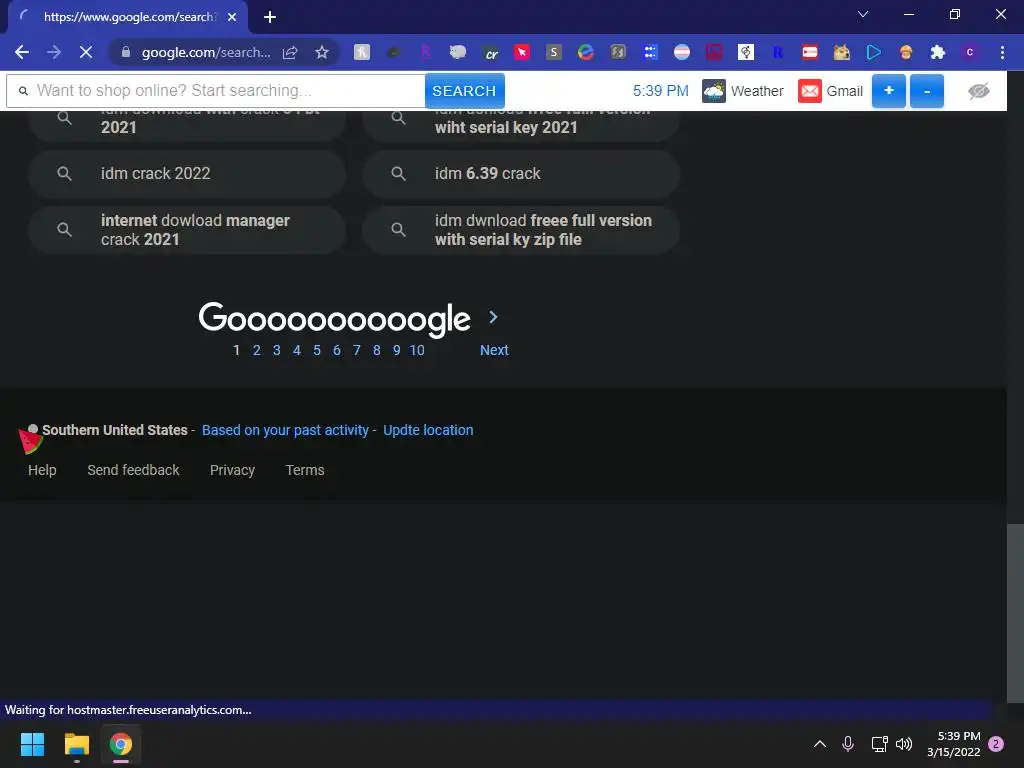The width and height of the screenshot is (1024, 768).
Task: Open 'Based on your past activity' link
Action: point(285,430)
